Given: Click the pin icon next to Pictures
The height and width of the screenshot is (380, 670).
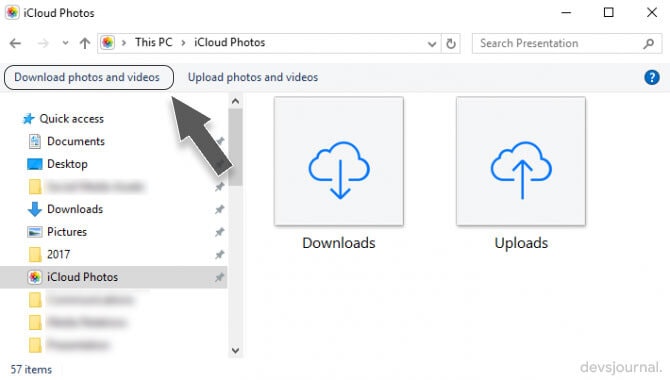Looking at the screenshot, I should [x=219, y=232].
